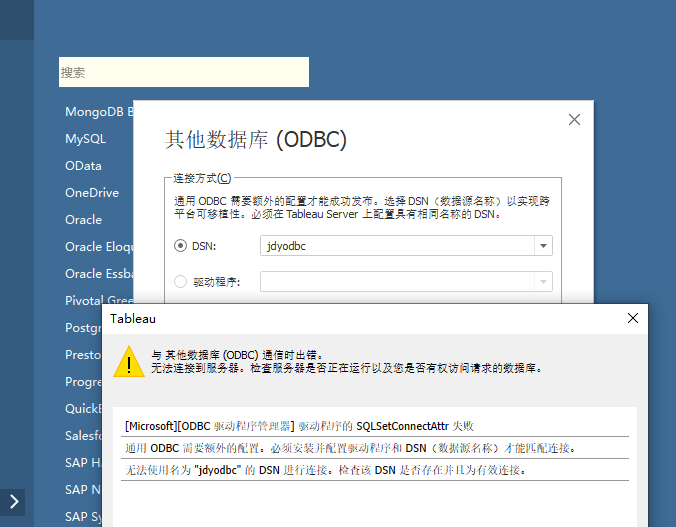Expand the left sidebar chevron

[x=13, y=502]
